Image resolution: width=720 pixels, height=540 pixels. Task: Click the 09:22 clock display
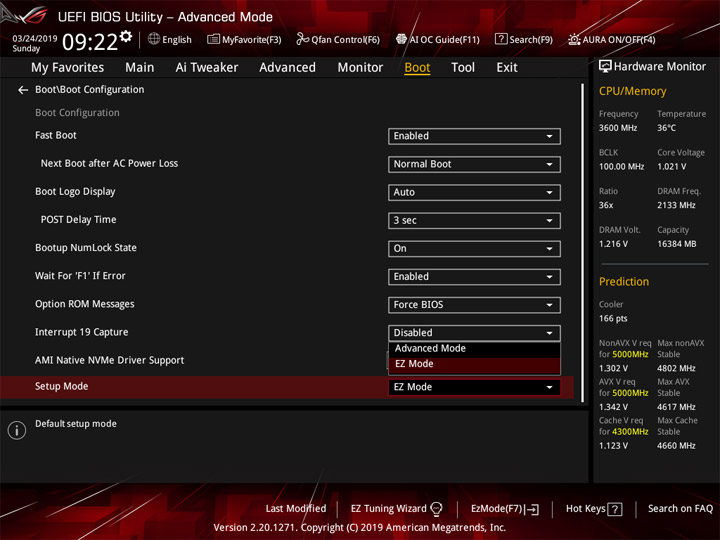click(x=90, y=42)
